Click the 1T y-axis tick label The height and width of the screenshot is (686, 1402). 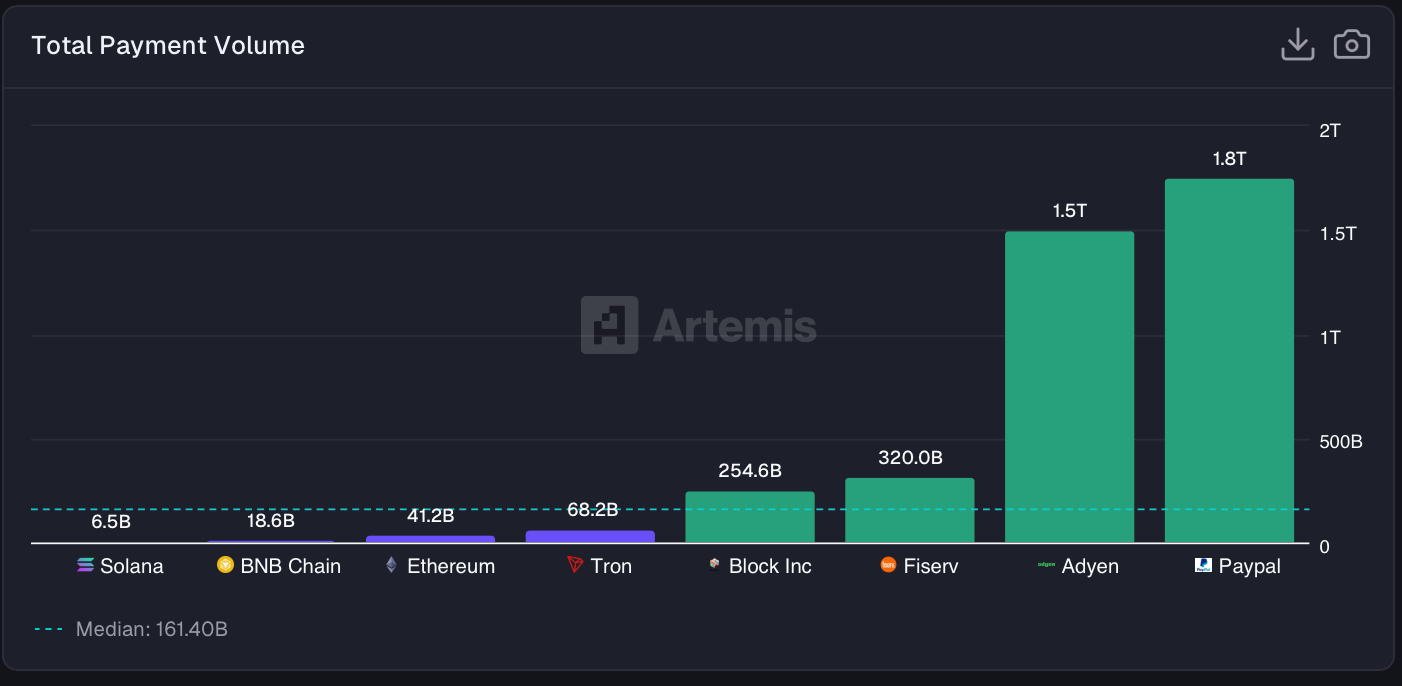(x=1330, y=337)
